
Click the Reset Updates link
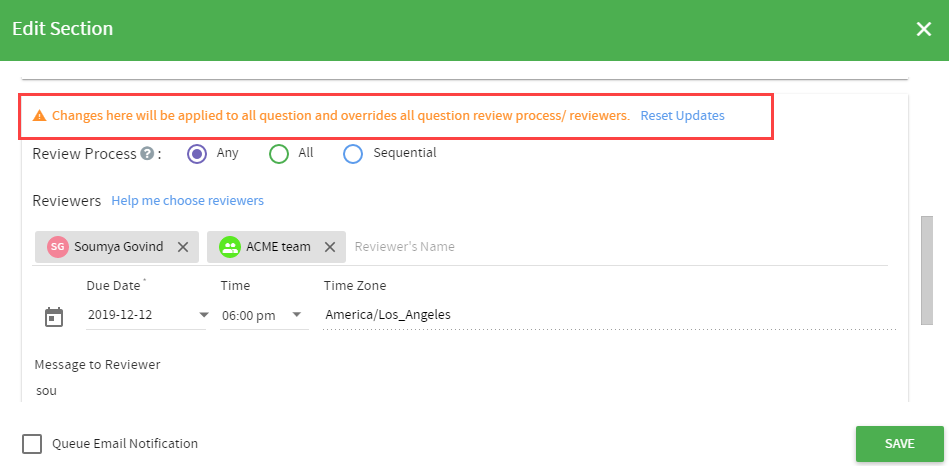[682, 116]
